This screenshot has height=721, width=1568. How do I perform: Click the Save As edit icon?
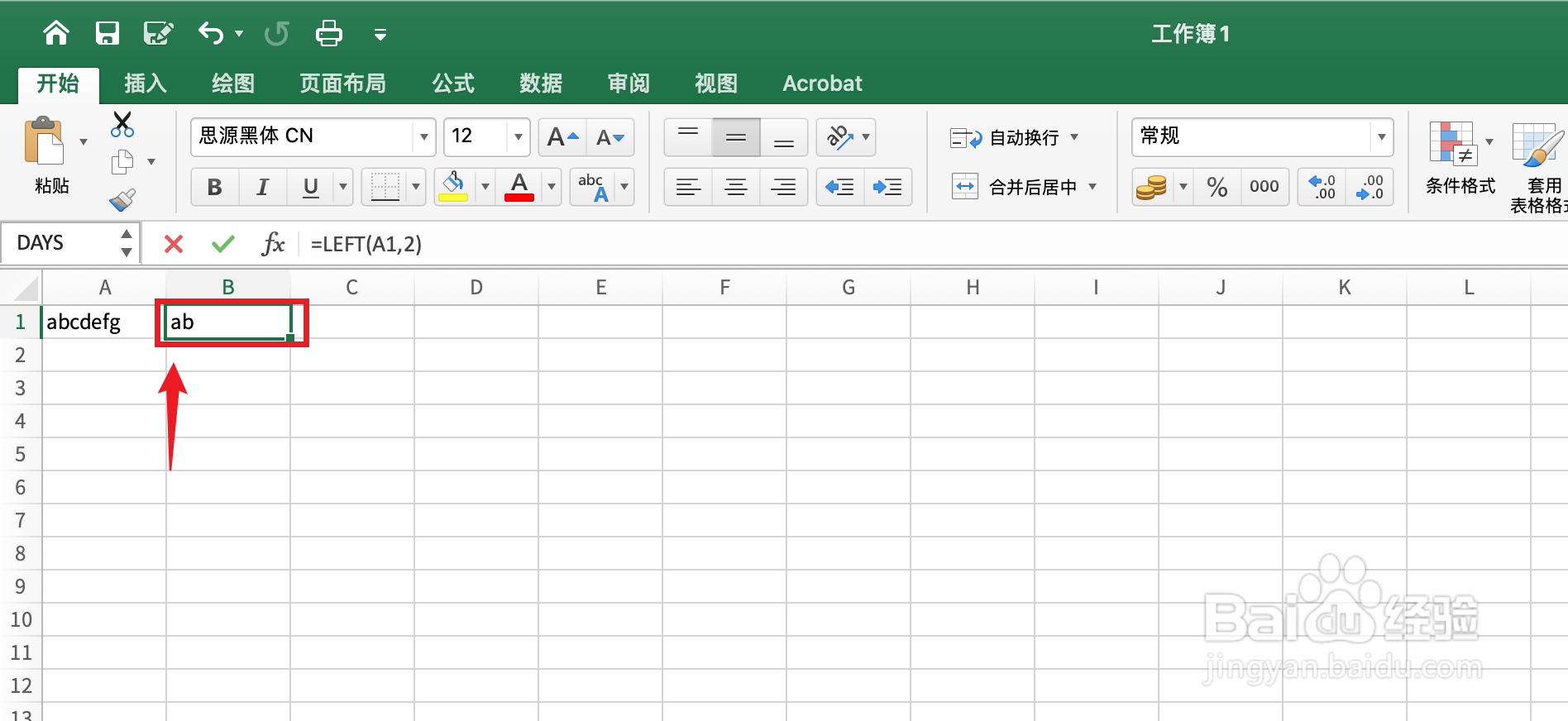(157, 33)
